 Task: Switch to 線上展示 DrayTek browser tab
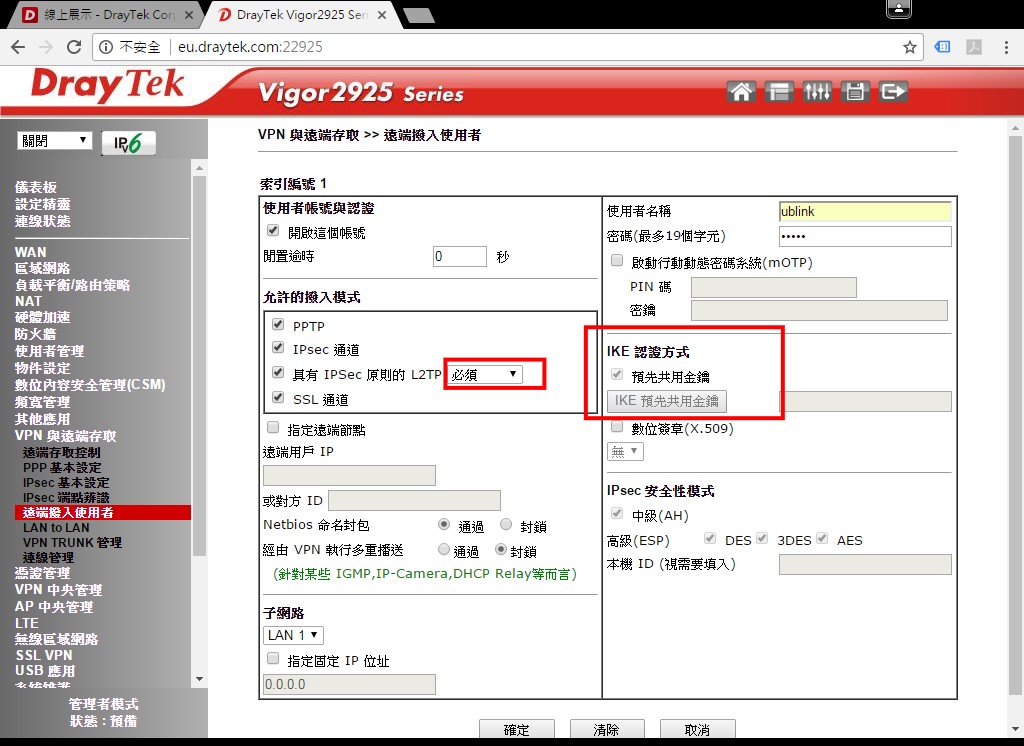click(x=108, y=15)
